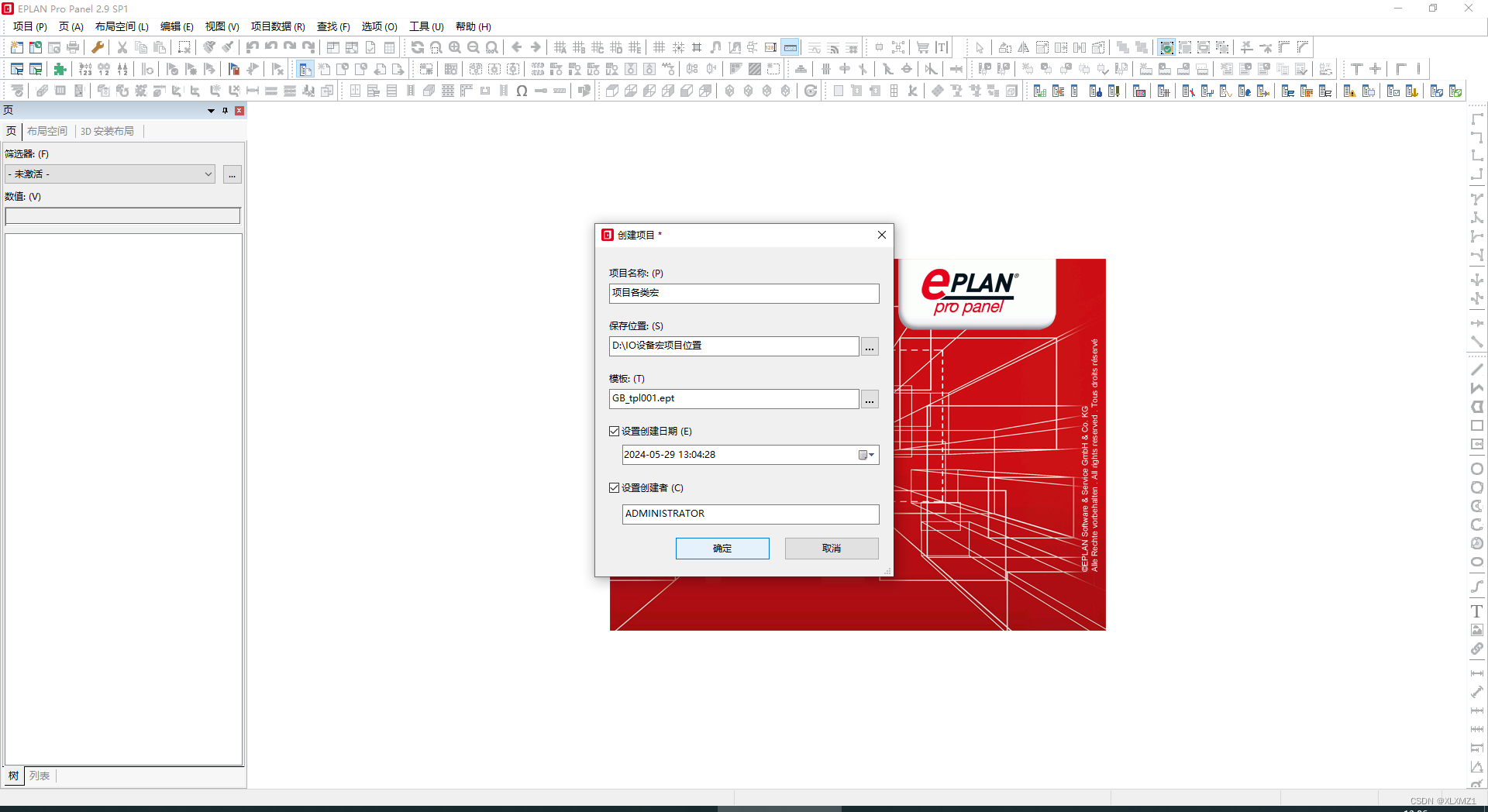Click the refresh/redraw arrows icon
The width and height of the screenshot is (1488, 812).
click(418, 47)
